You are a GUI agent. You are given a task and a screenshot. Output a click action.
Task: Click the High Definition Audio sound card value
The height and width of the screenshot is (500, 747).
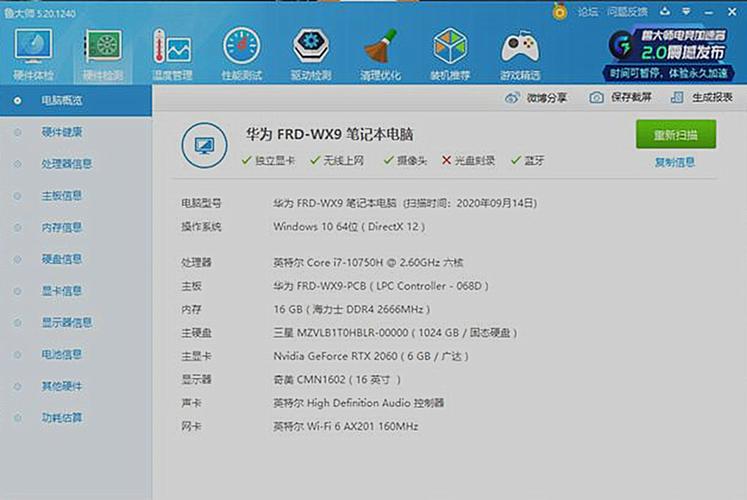[359, 403]
